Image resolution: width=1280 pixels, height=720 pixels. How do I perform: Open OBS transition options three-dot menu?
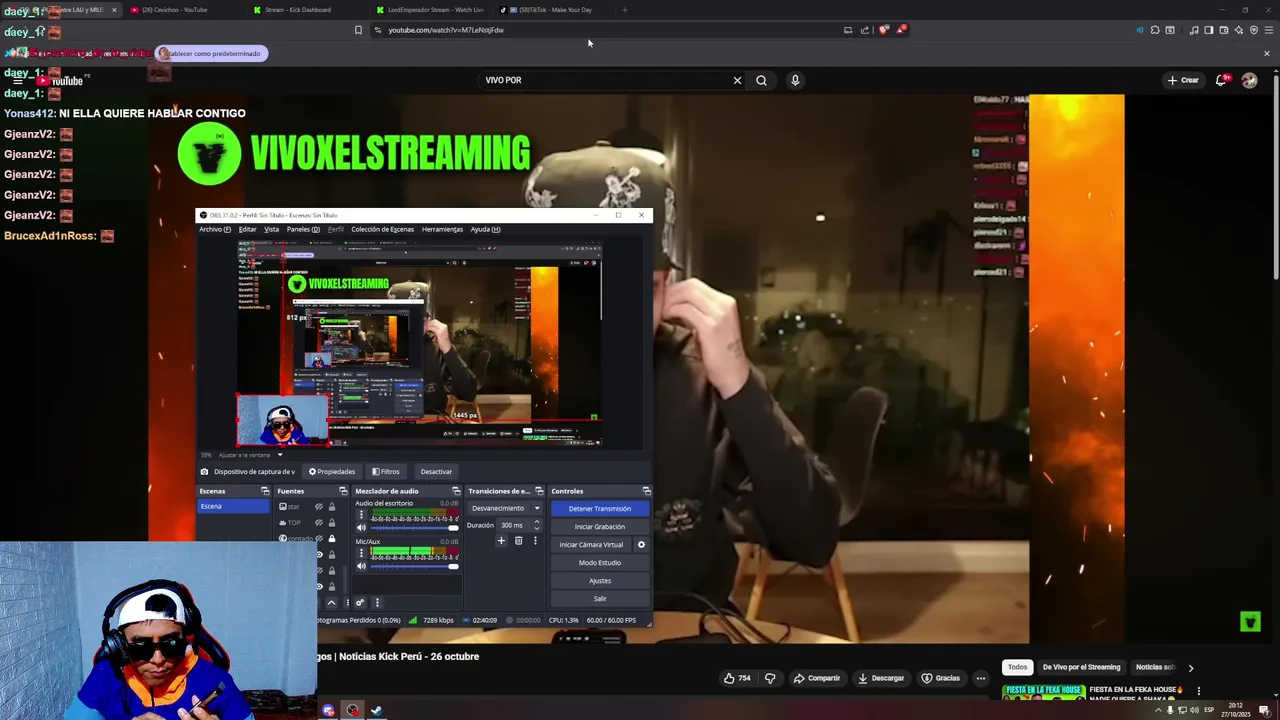(535, 541)
